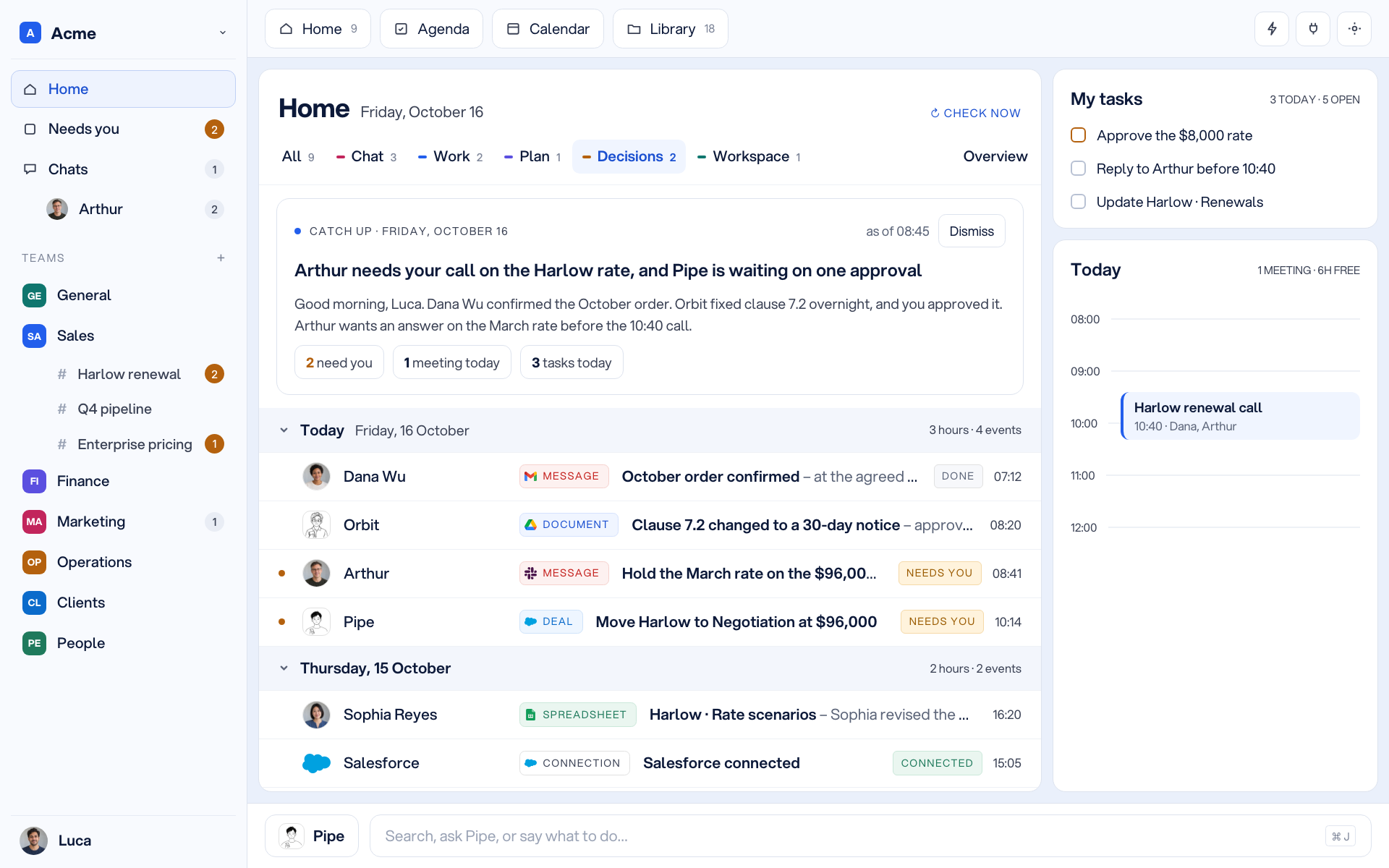Check Reply to Arthur before 10:40
1389x868 pixels.
tap(1078, 169)
